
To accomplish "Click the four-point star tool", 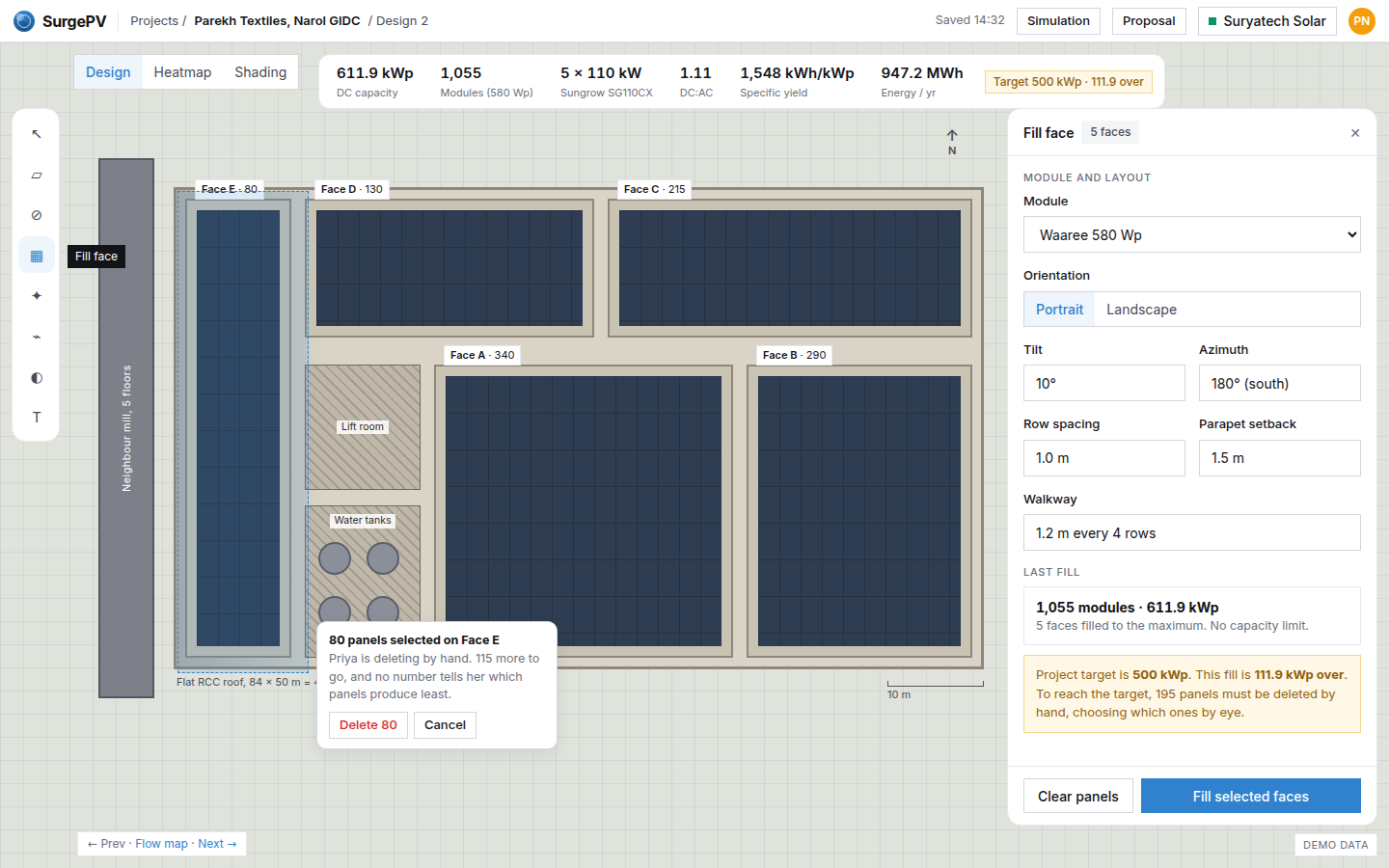I will [x=37, y=296].
